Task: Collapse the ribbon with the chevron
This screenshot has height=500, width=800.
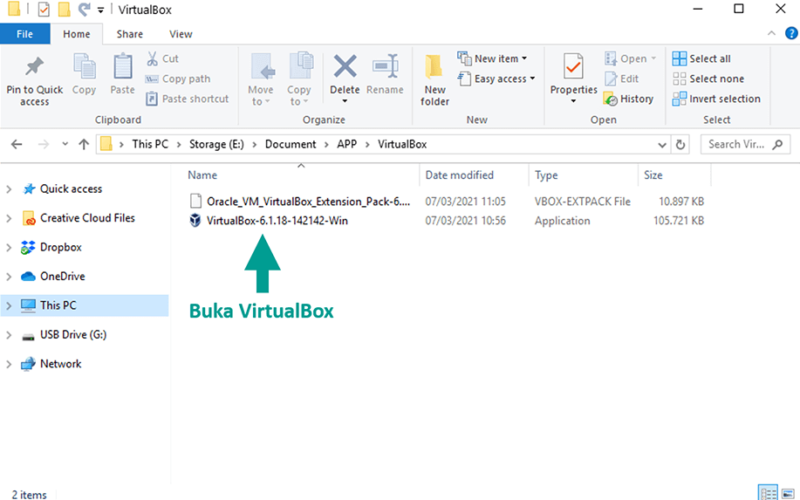Action: [771, 33]
